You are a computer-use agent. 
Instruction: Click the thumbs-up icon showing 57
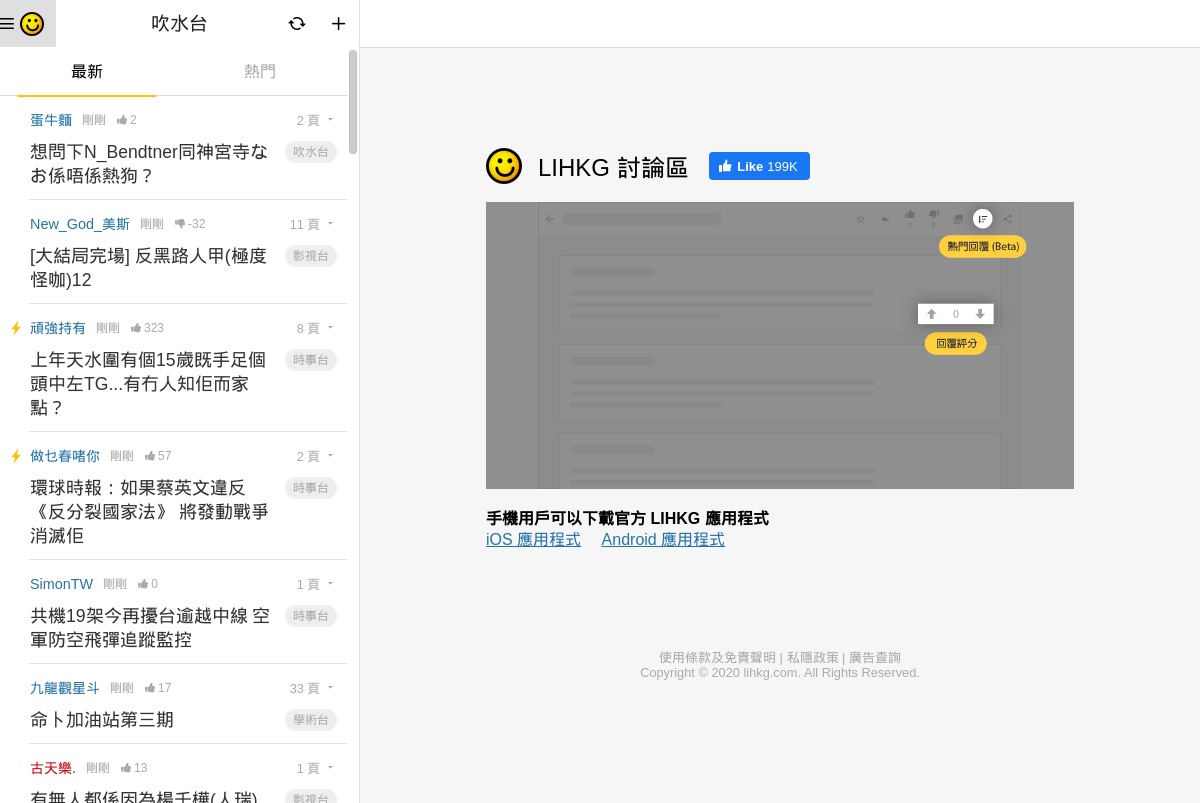point(150,456)
